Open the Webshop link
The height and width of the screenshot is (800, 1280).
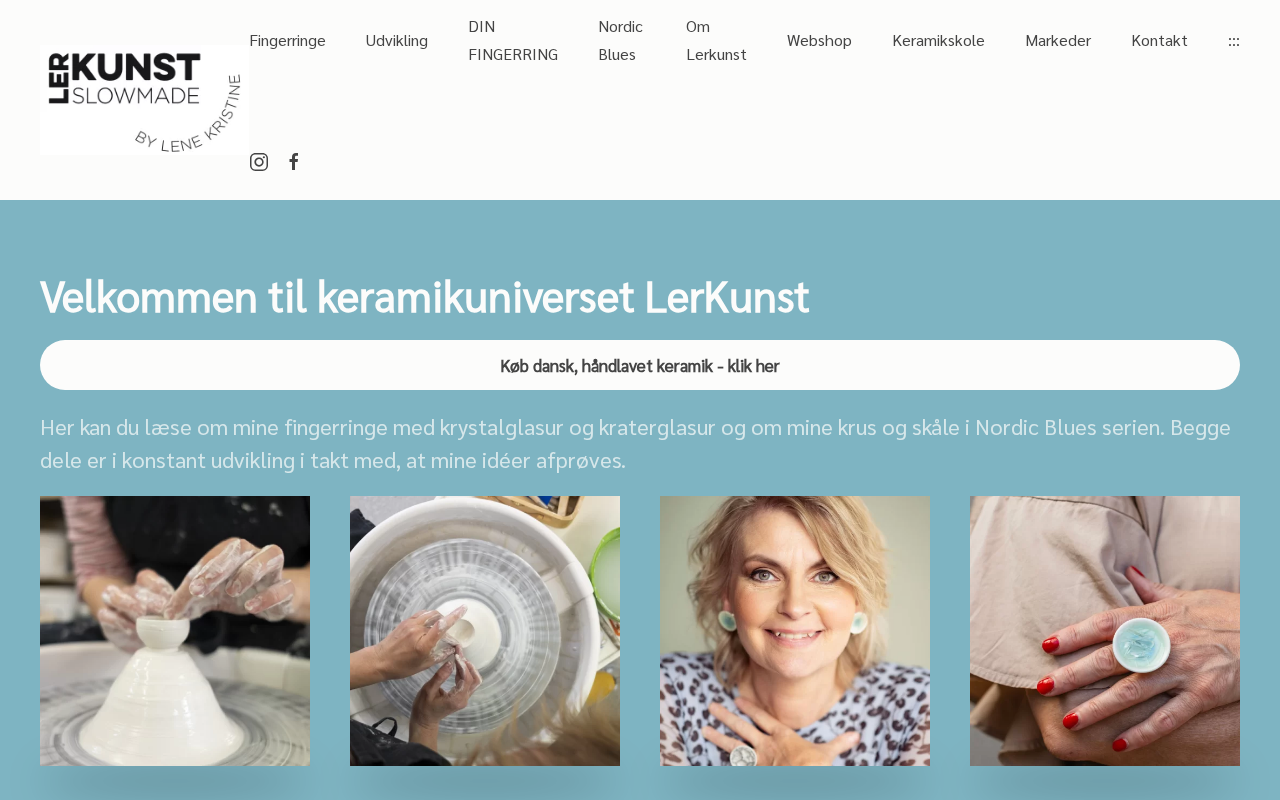819,40
